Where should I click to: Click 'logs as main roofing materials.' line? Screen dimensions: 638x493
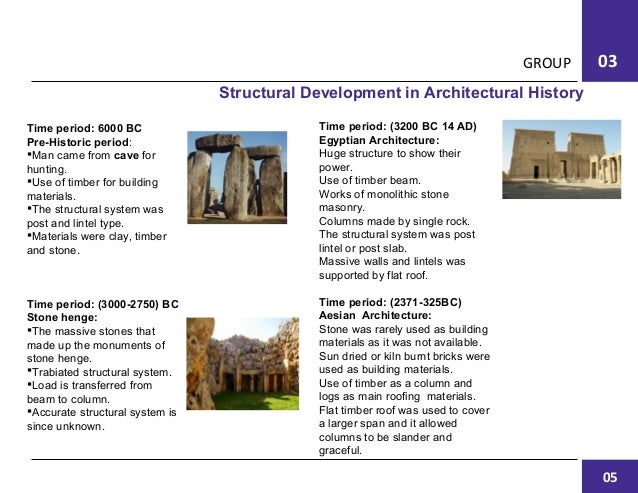click(x=397, y=396)
